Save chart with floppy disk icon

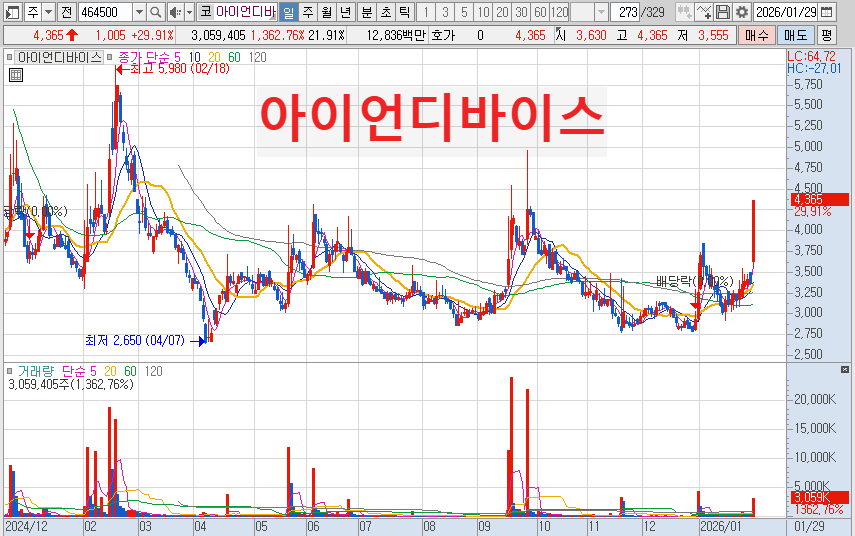[722, 11]
